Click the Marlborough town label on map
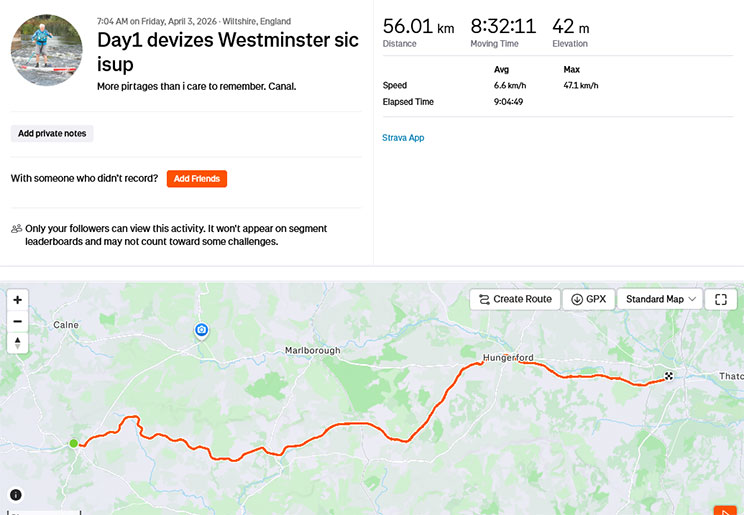The width and height of the screenshot is (744, 515). 313,350
